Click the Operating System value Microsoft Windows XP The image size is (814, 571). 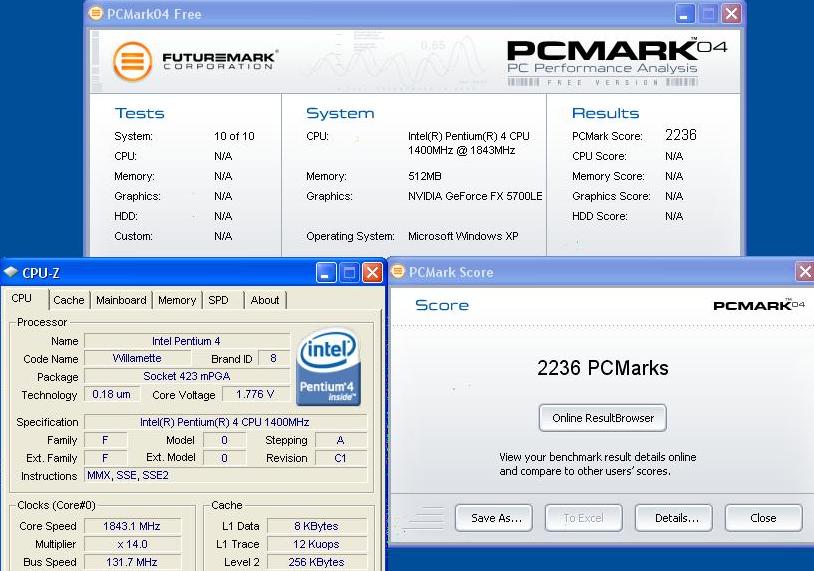463,236
